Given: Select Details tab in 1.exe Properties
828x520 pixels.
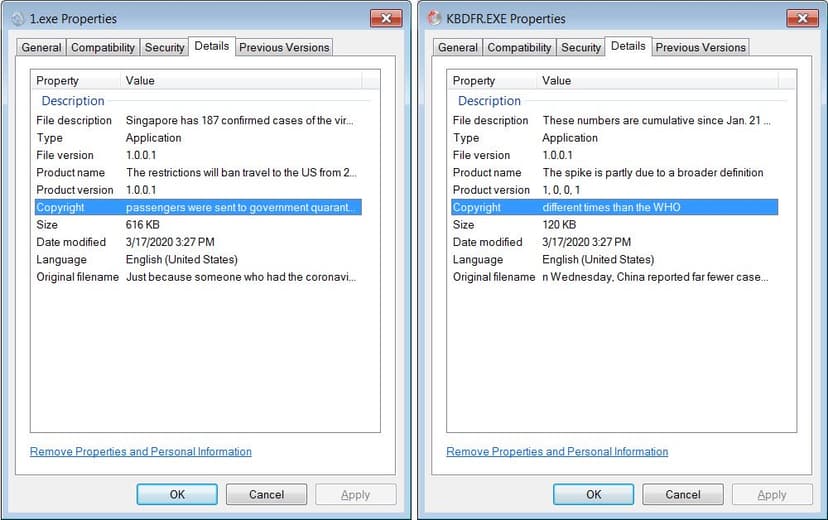Looking at the screenshot, I should coord(212,46).
